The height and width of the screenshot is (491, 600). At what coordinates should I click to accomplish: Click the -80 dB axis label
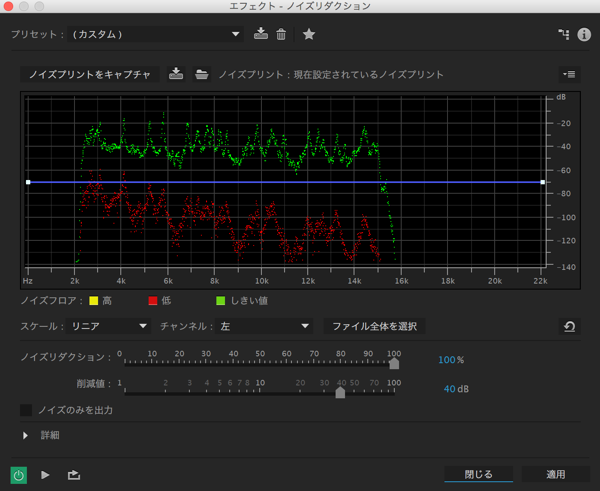(x=563, y=194)
